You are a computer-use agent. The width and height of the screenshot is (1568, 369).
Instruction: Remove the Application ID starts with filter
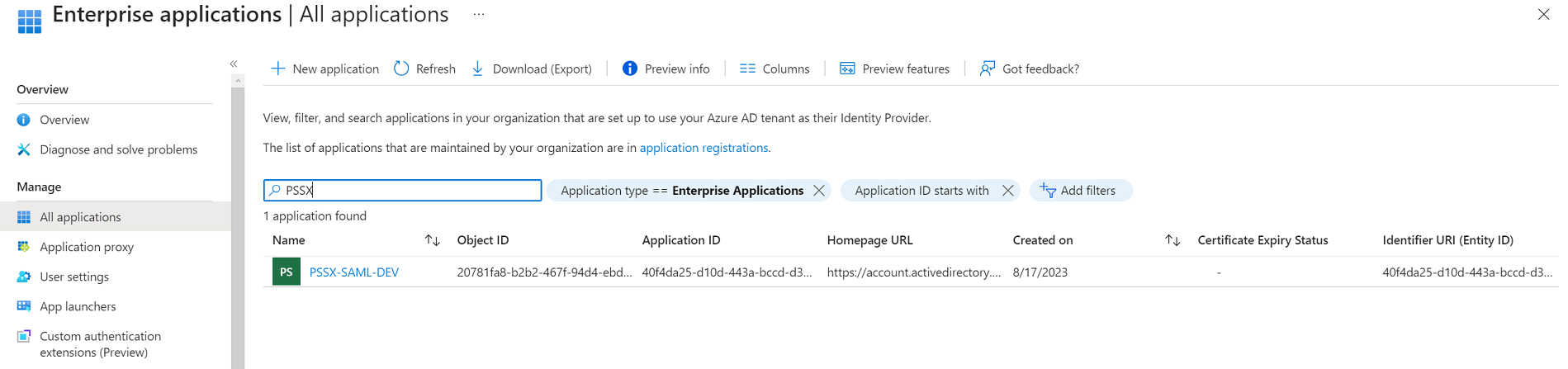(1007, 191)
